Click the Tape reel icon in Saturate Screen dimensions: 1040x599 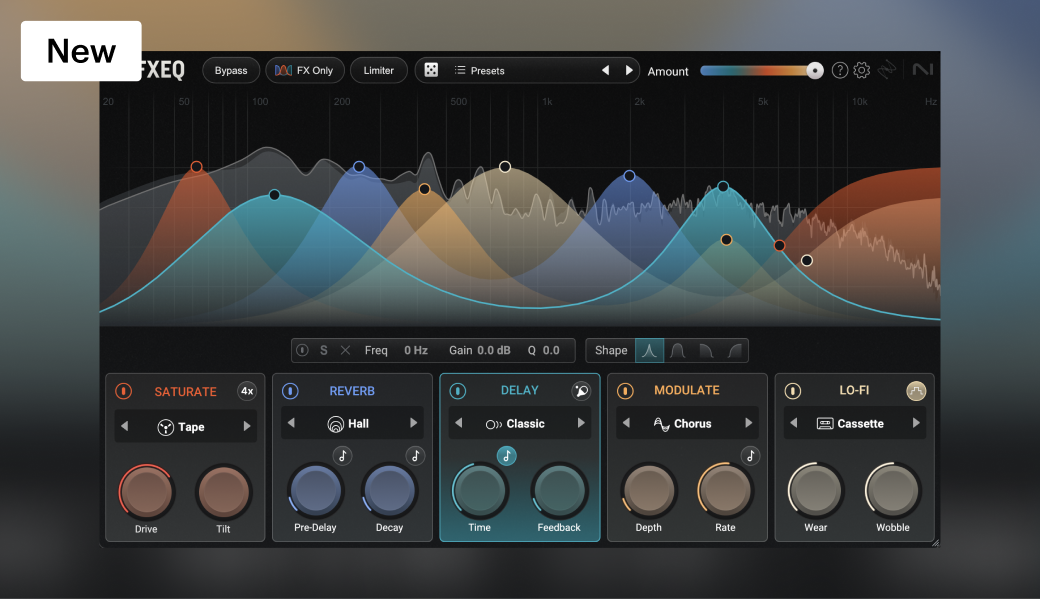pyautogui.click(x=166, y=427)
